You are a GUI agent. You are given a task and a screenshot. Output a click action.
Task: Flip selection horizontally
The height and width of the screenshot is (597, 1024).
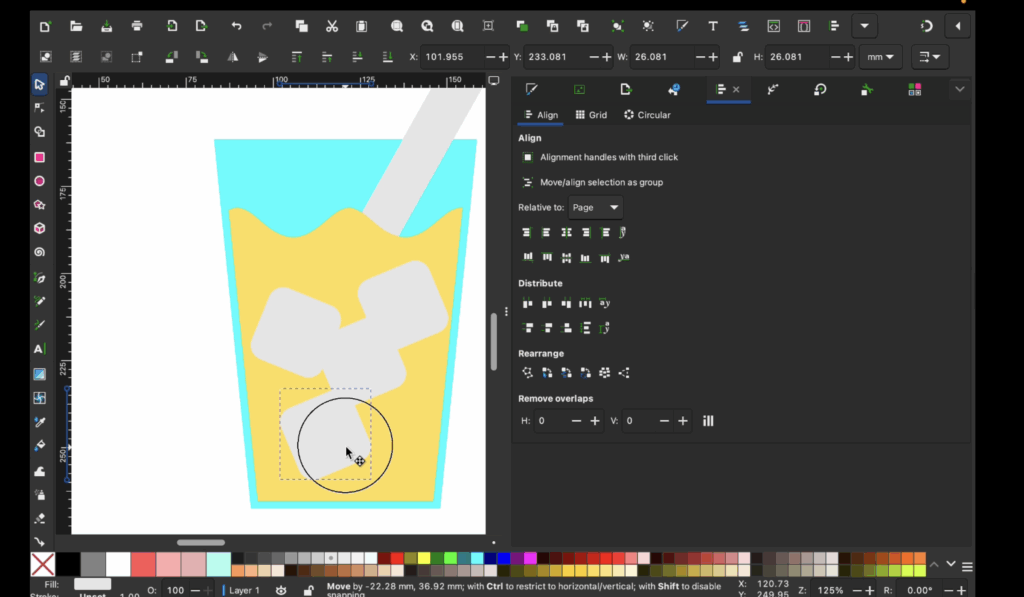pyautogui.click(x=232, y=57)
